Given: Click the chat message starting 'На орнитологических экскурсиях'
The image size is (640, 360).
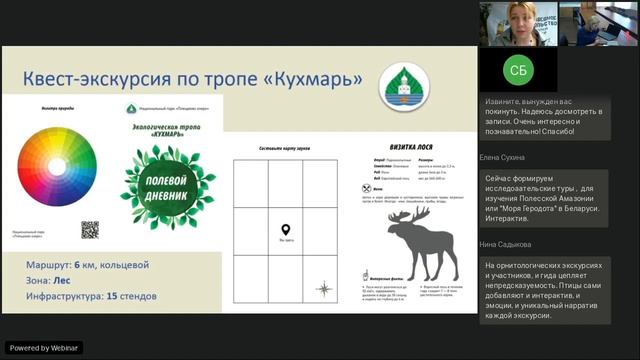Looking at the screenshot, I should click(545, 290).
